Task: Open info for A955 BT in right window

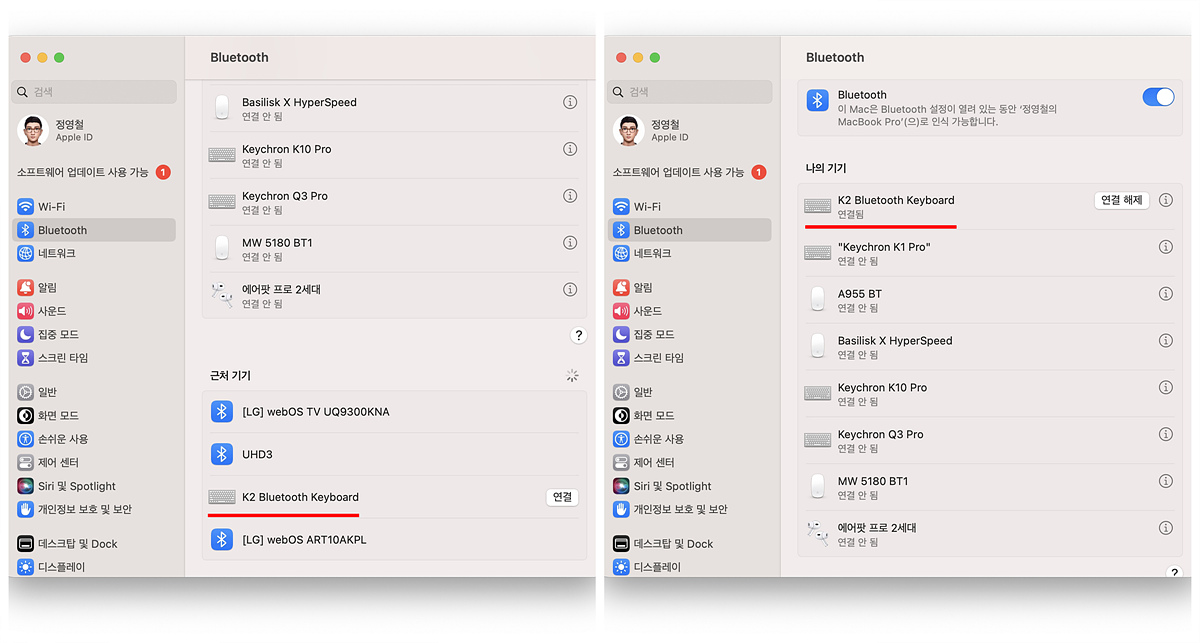Action: pyautogui.click(x=1165, y=294)
